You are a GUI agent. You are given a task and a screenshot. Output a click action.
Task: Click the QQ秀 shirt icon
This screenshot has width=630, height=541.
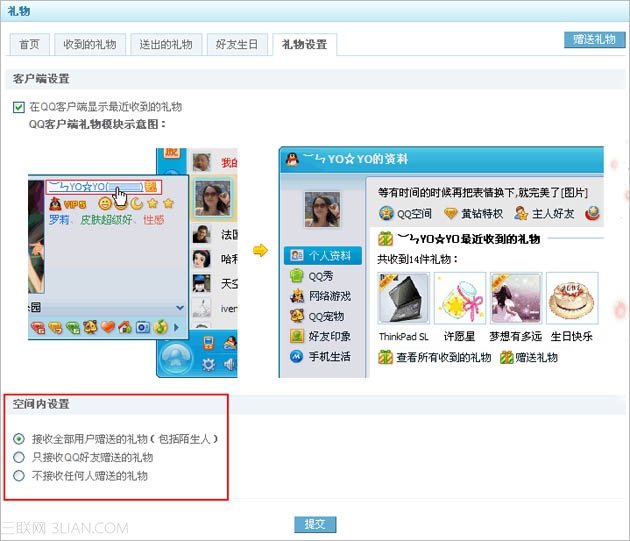click(297, 276)
